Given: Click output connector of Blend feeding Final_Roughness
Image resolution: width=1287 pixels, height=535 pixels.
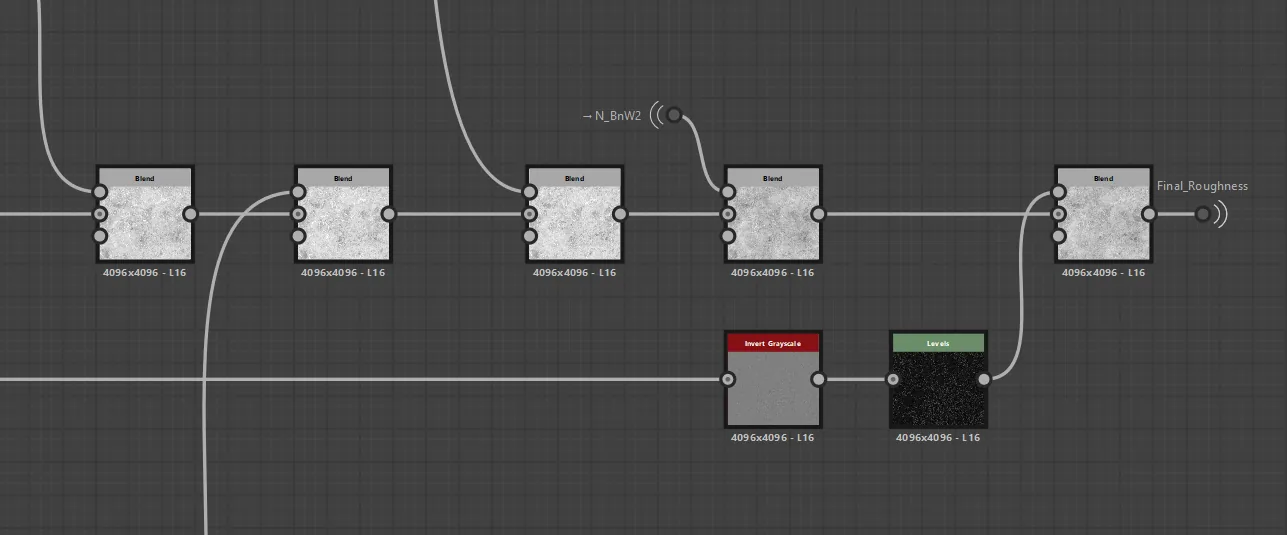Looking at the screenshot, I should point(1149,214).
